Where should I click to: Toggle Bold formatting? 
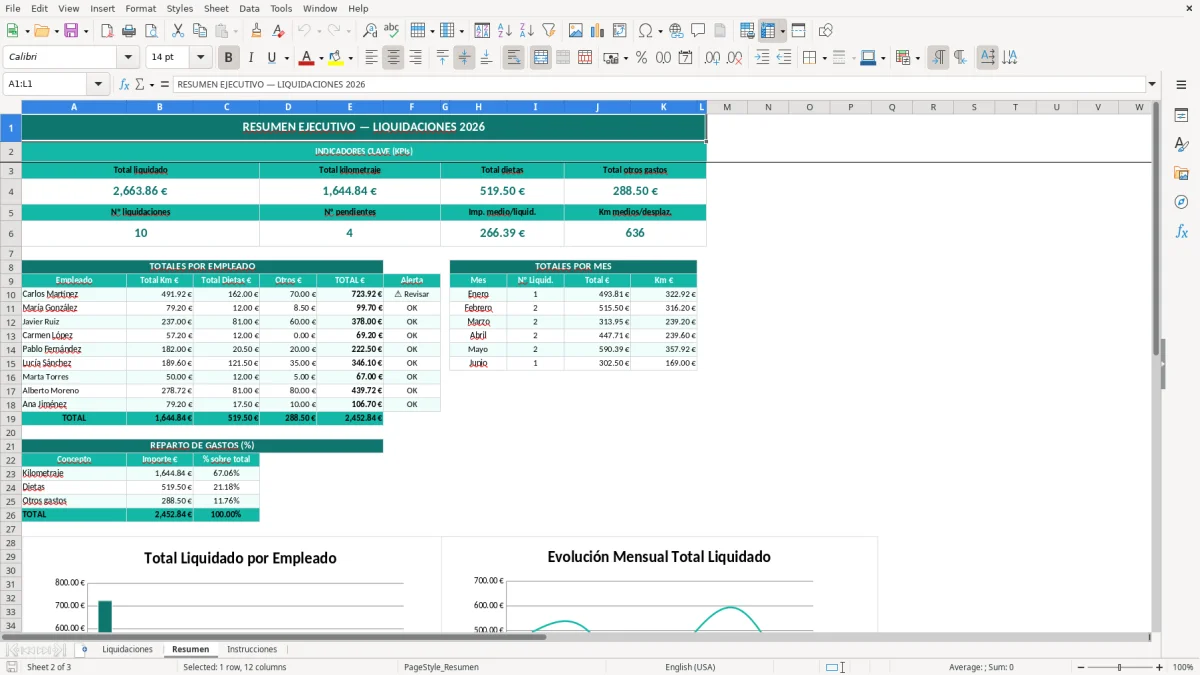pyautogui.click(x=228, y=58)
